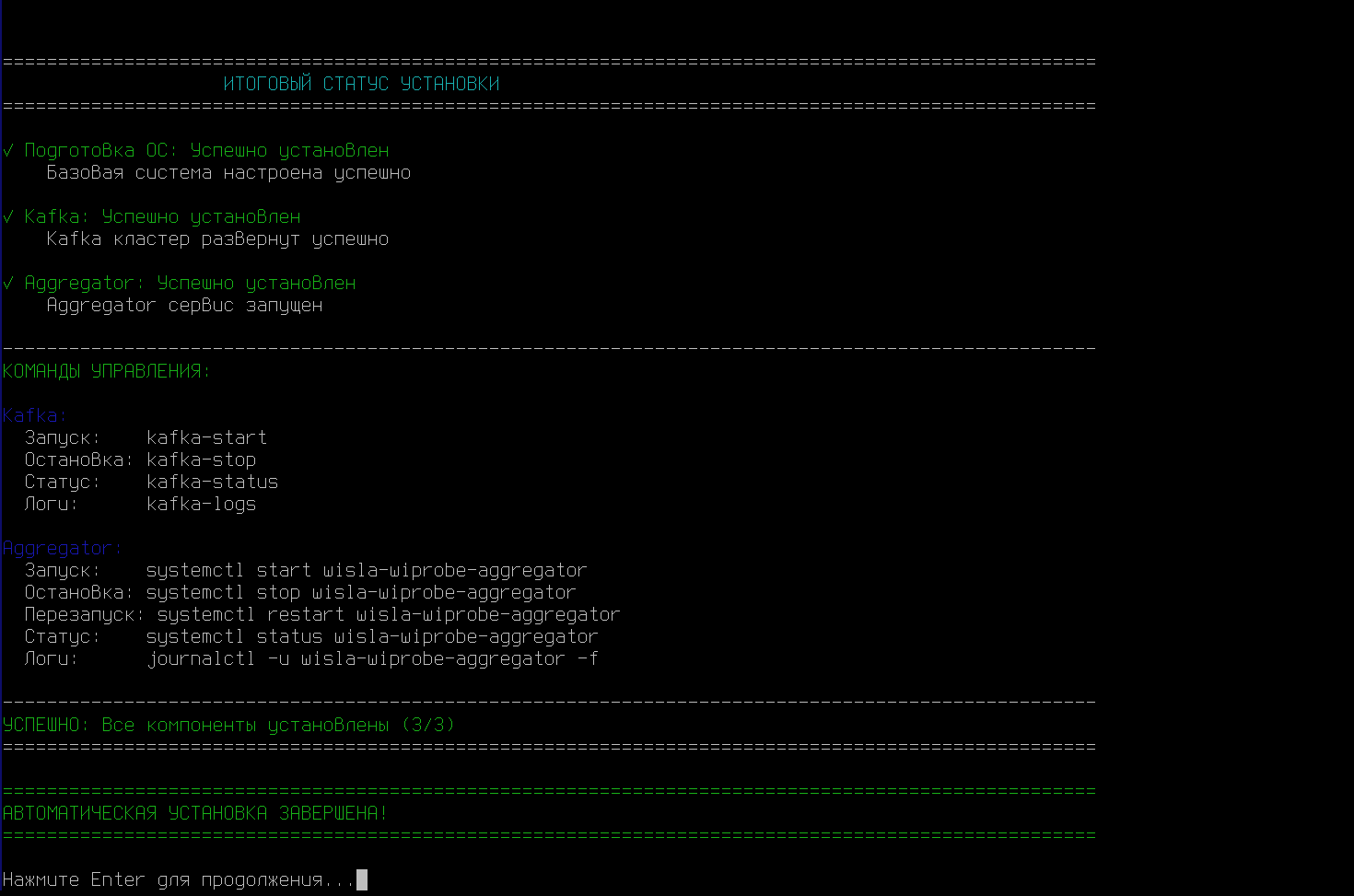This screenshot has height=896, width=1354.
Task: Click the systemctl start wisla-wiprobe-aggregator command
Action: [x=366, y=570]
